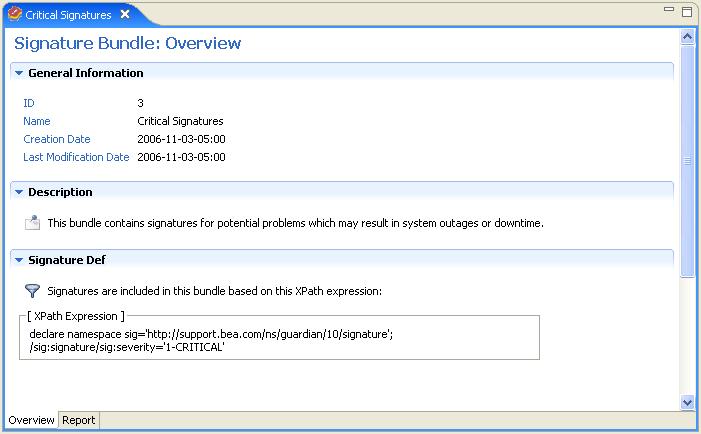Collapse the Signature Def section
The image size is (701, 434).
click(19, 260)
